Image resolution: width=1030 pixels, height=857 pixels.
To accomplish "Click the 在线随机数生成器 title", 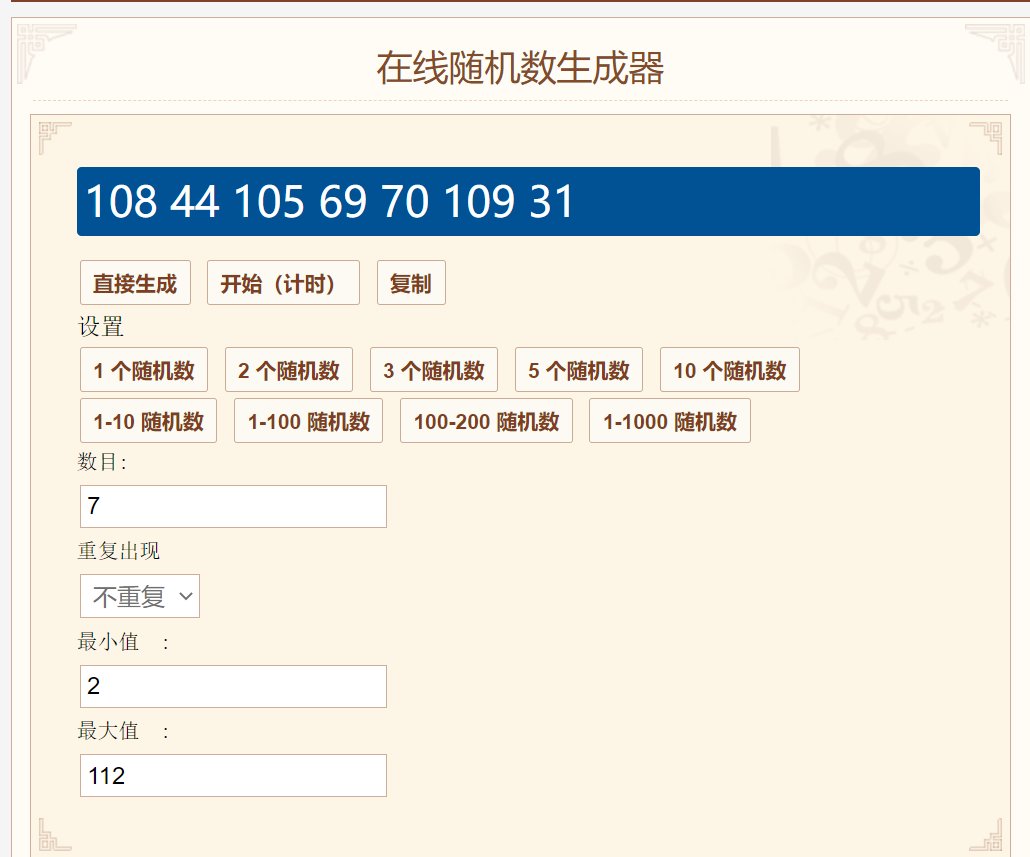I will point(520,68).
